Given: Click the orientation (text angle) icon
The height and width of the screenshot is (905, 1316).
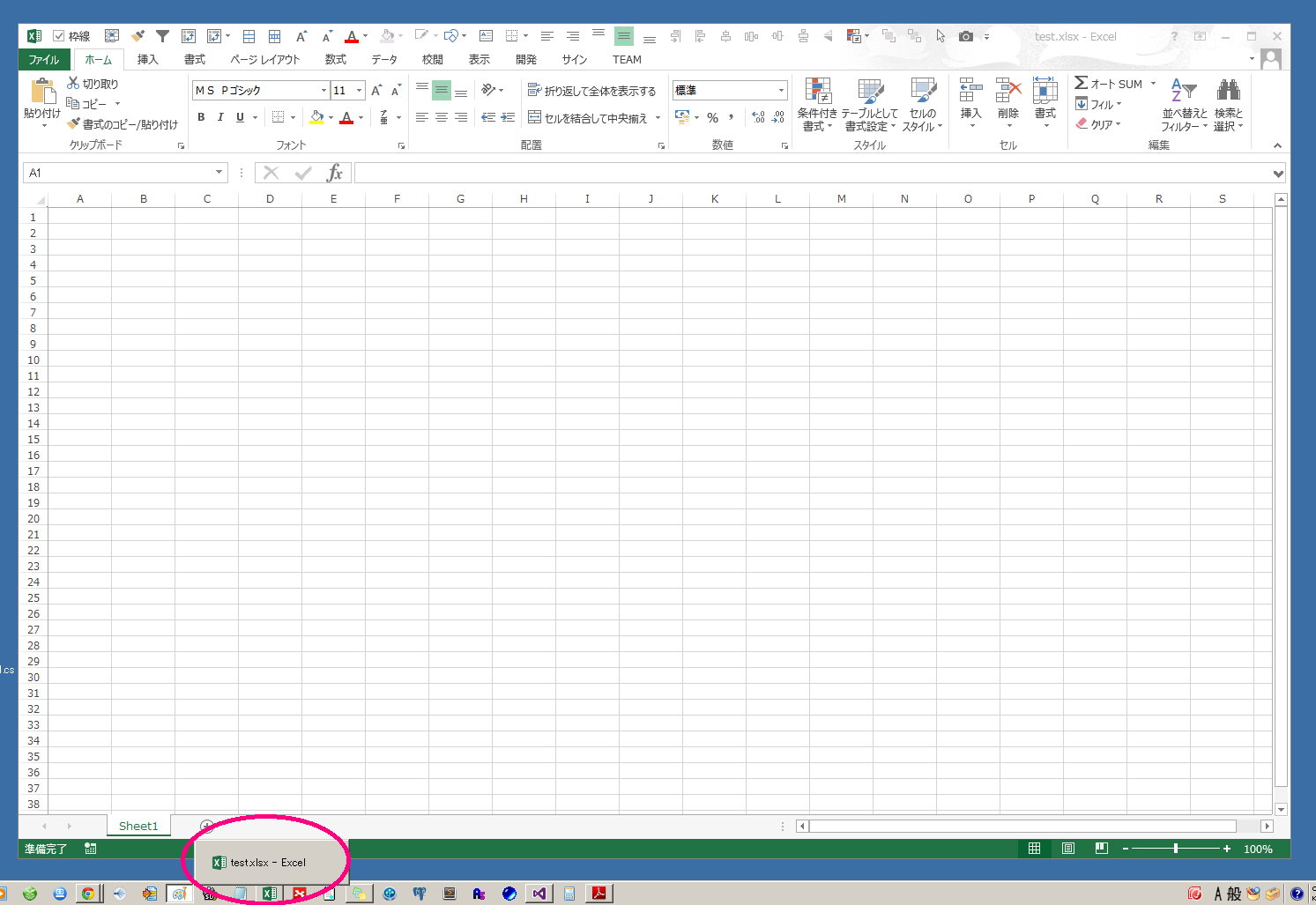Looking at the screenshot, I should tap(488, 90).
